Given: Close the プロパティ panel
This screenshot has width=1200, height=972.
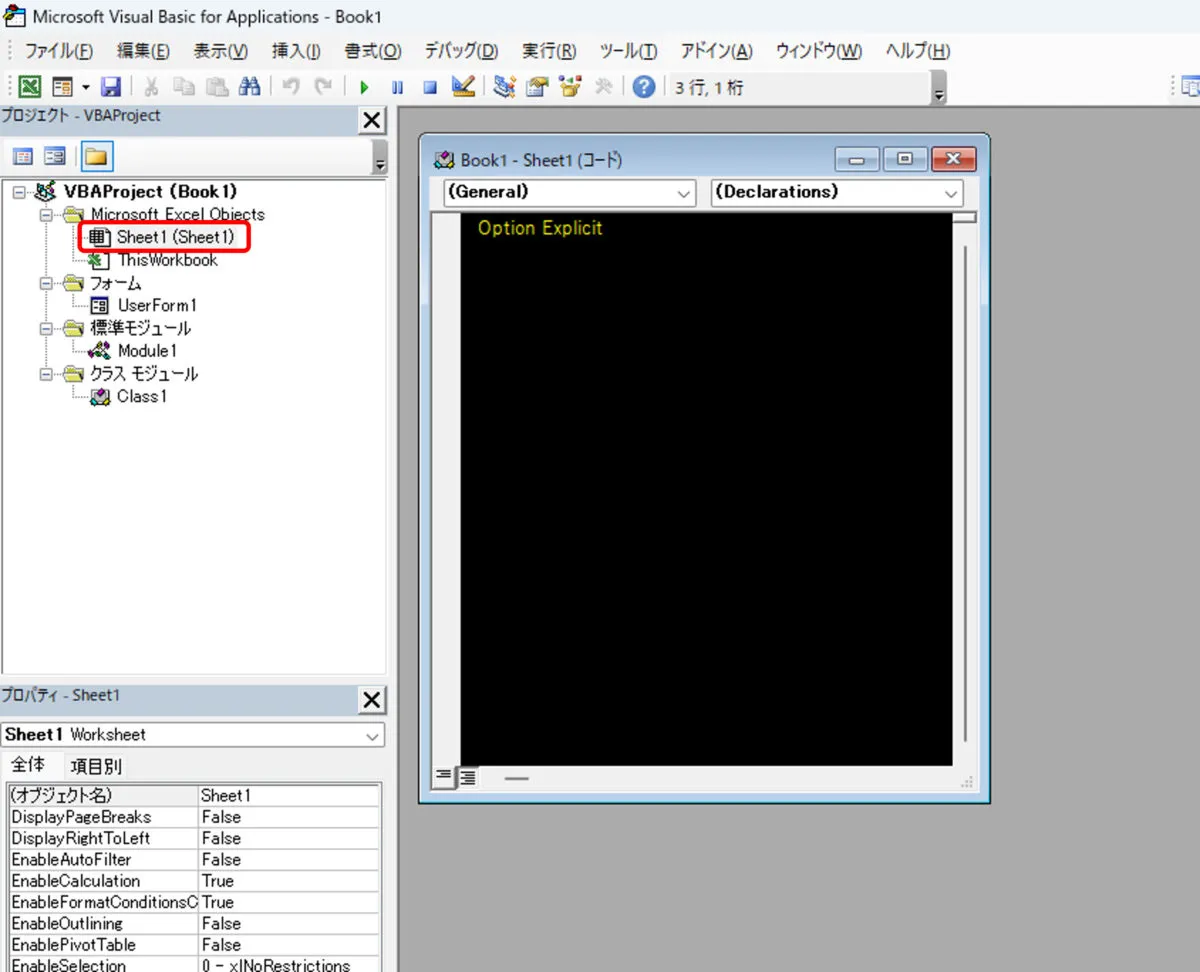Looking at the screenshot, I should click(371, 699).
